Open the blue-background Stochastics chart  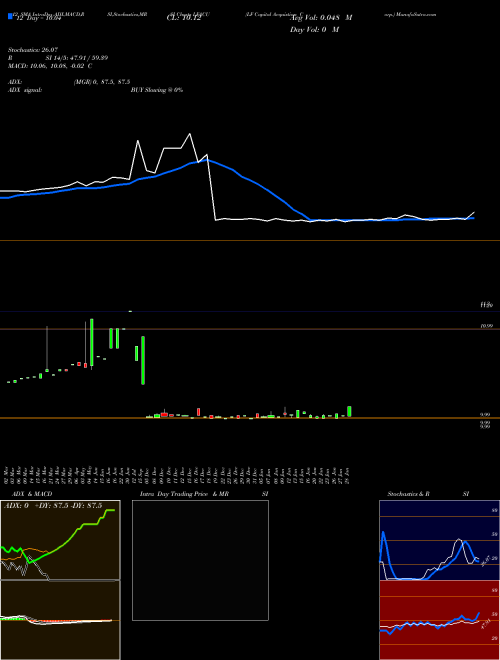[x=439, y=540]
